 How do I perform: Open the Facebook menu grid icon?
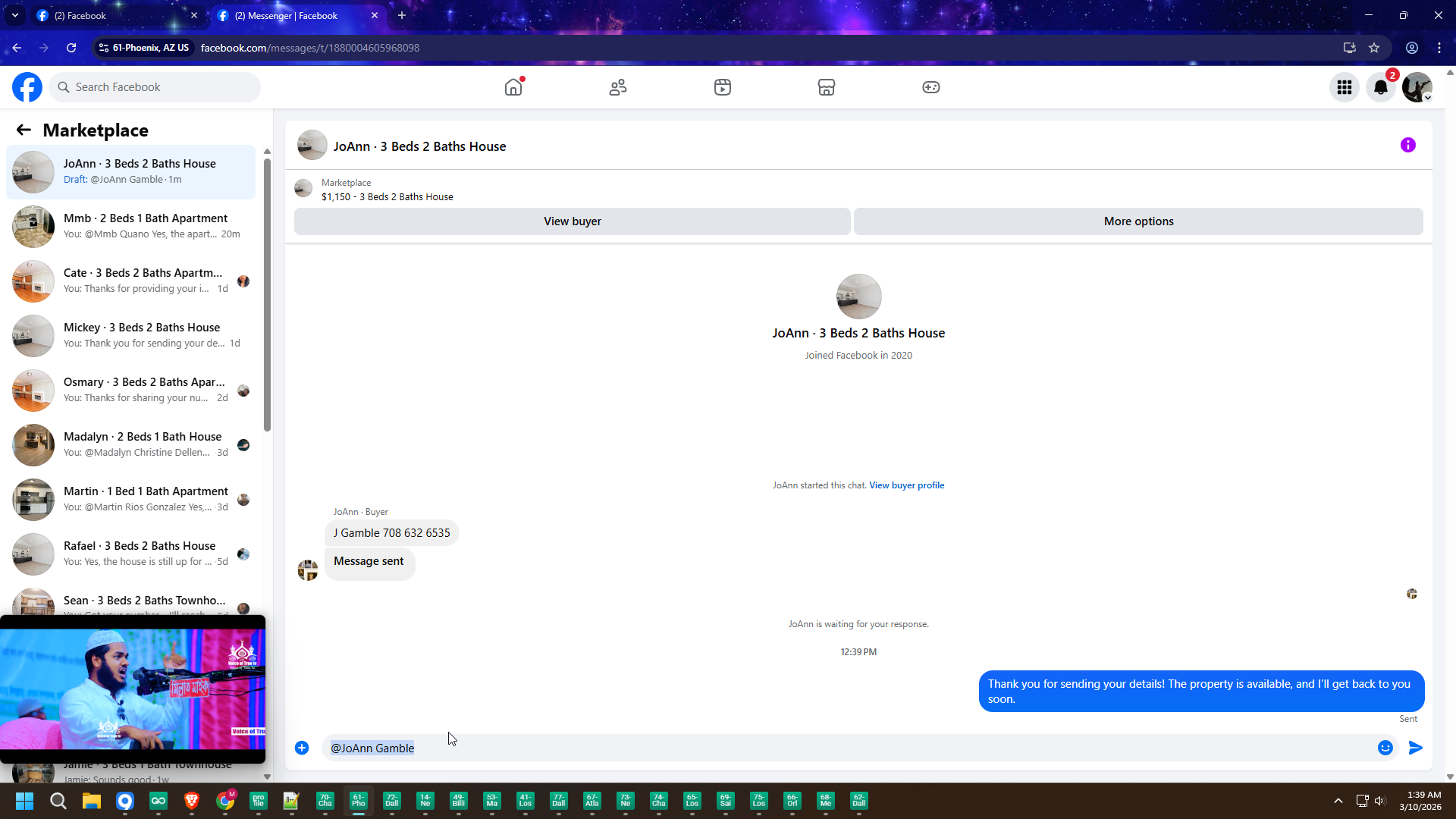(1345, 87)
